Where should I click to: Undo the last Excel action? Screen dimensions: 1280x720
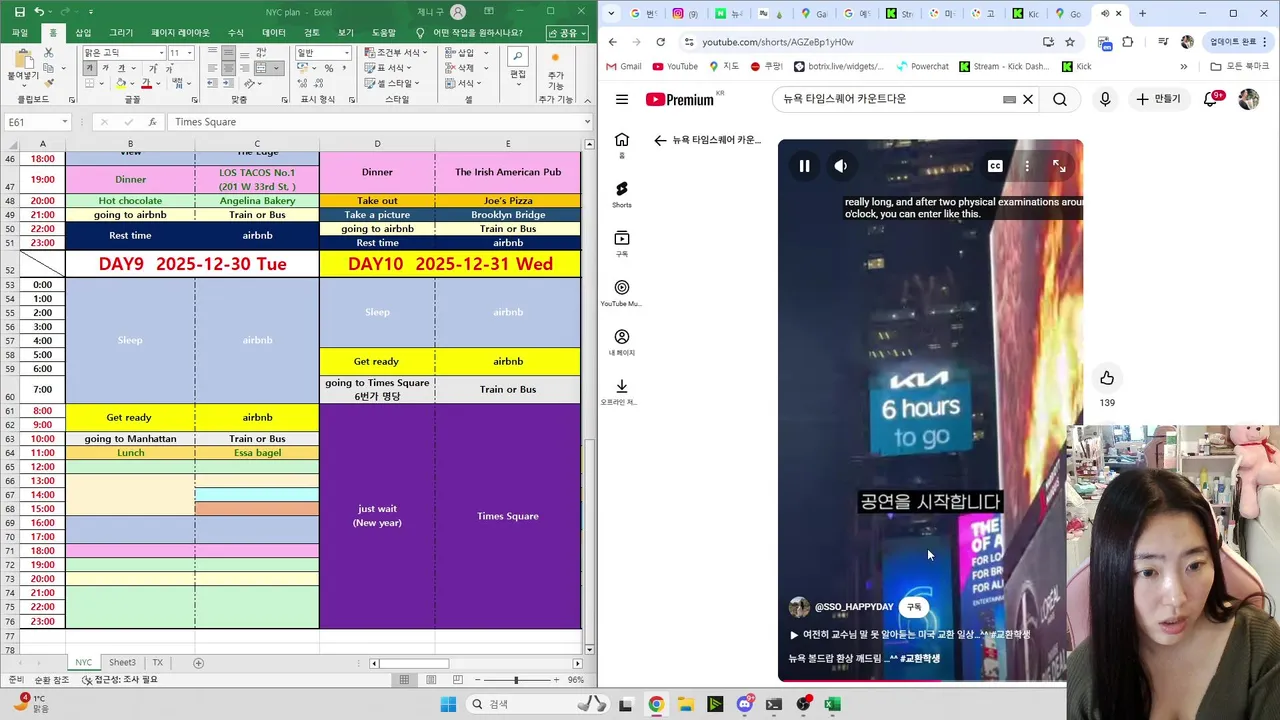(x=39, y=12)
